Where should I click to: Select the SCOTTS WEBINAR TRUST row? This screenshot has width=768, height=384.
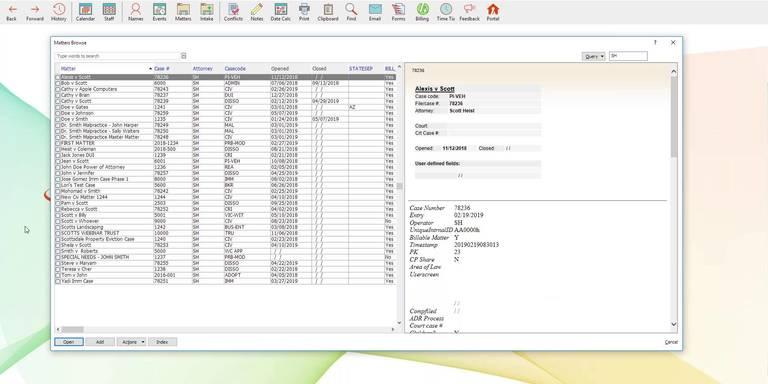(225, 233)
